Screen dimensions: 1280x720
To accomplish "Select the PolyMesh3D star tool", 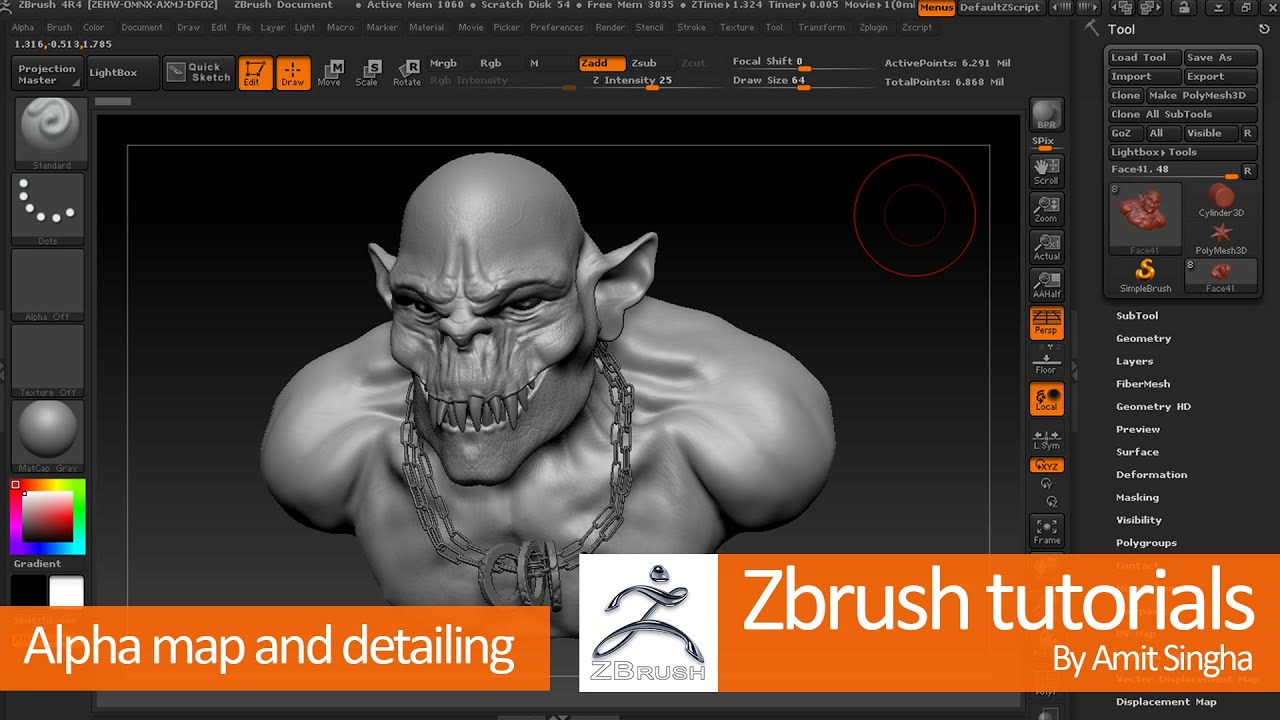I will pyautogui.click(x=1221, y=238).
